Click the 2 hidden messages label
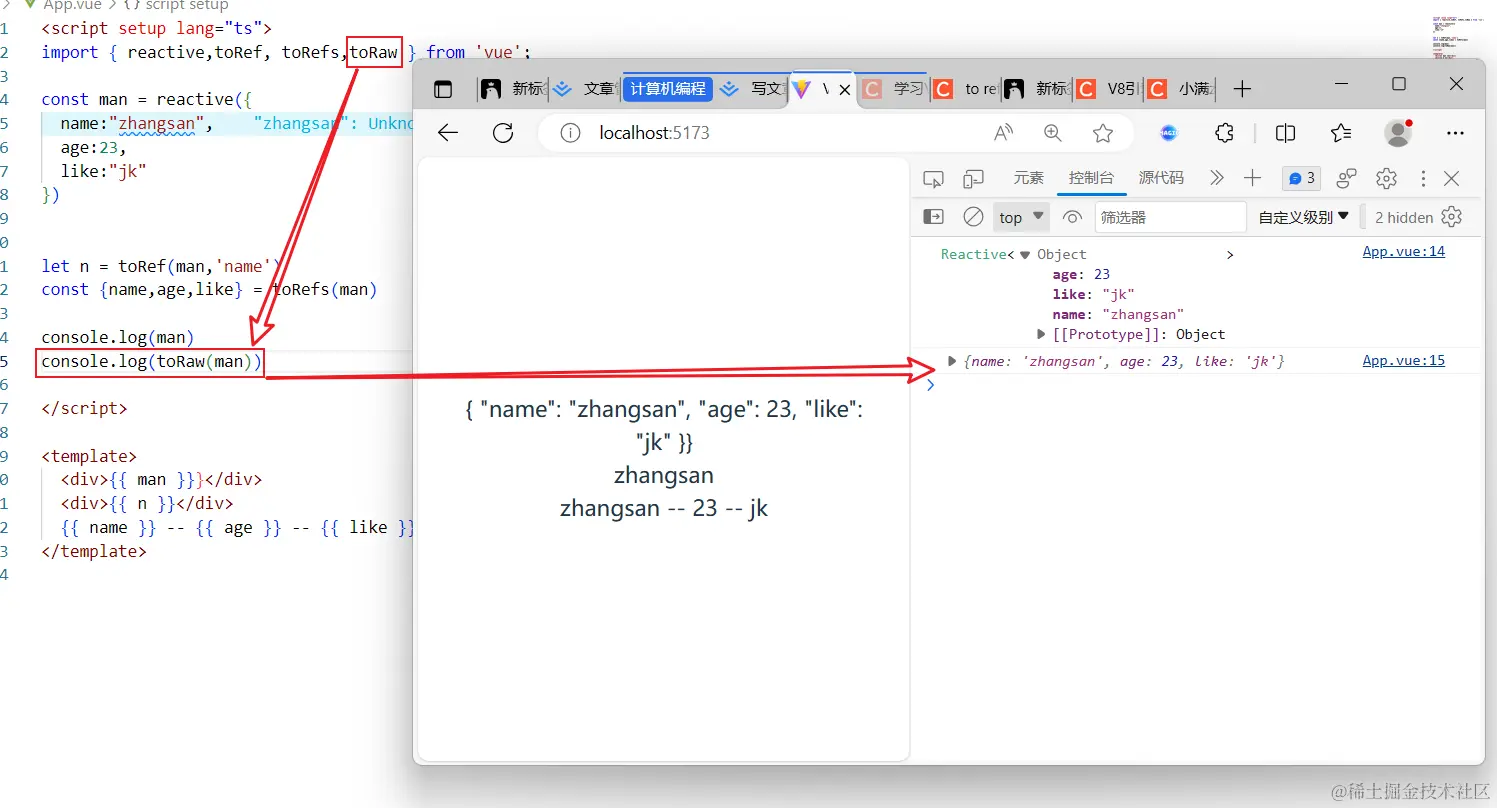The width and height of the screenshot is (1497, 808). tap(1404, 217)
